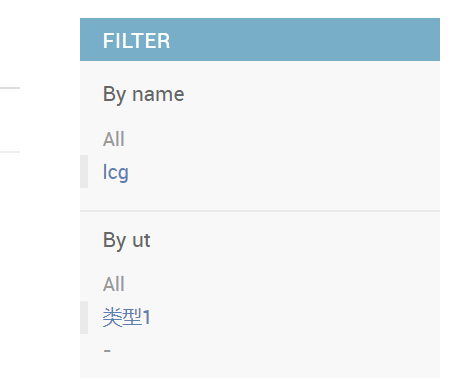Show All under By name
Viewport: 475px width, 378px height.
pyautogui.click(x=114, y=139)
